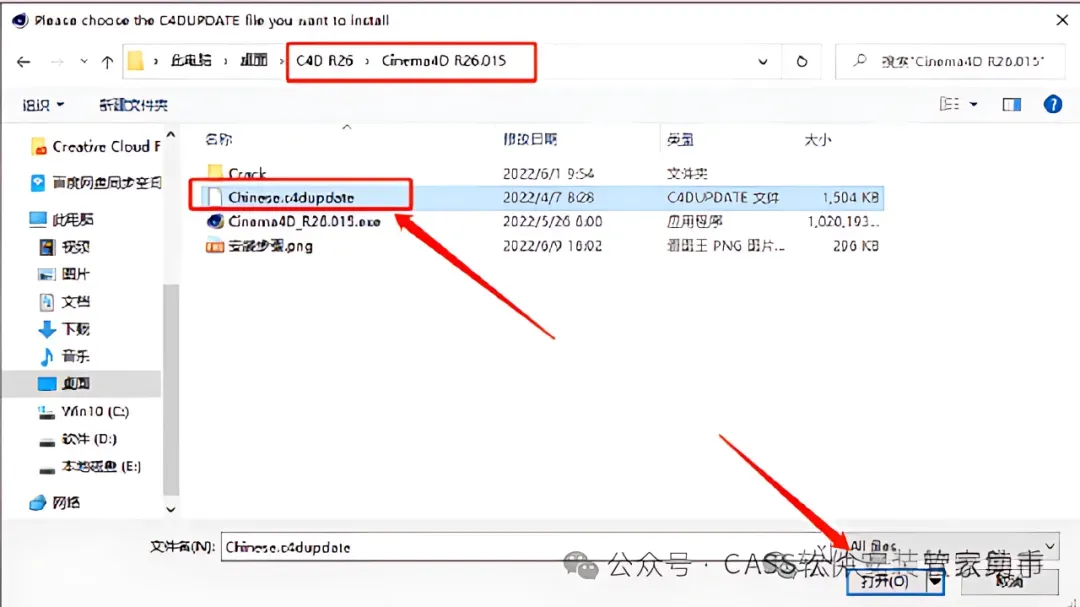Open 下载 (Downloads) in sidebar

(64, 329)
